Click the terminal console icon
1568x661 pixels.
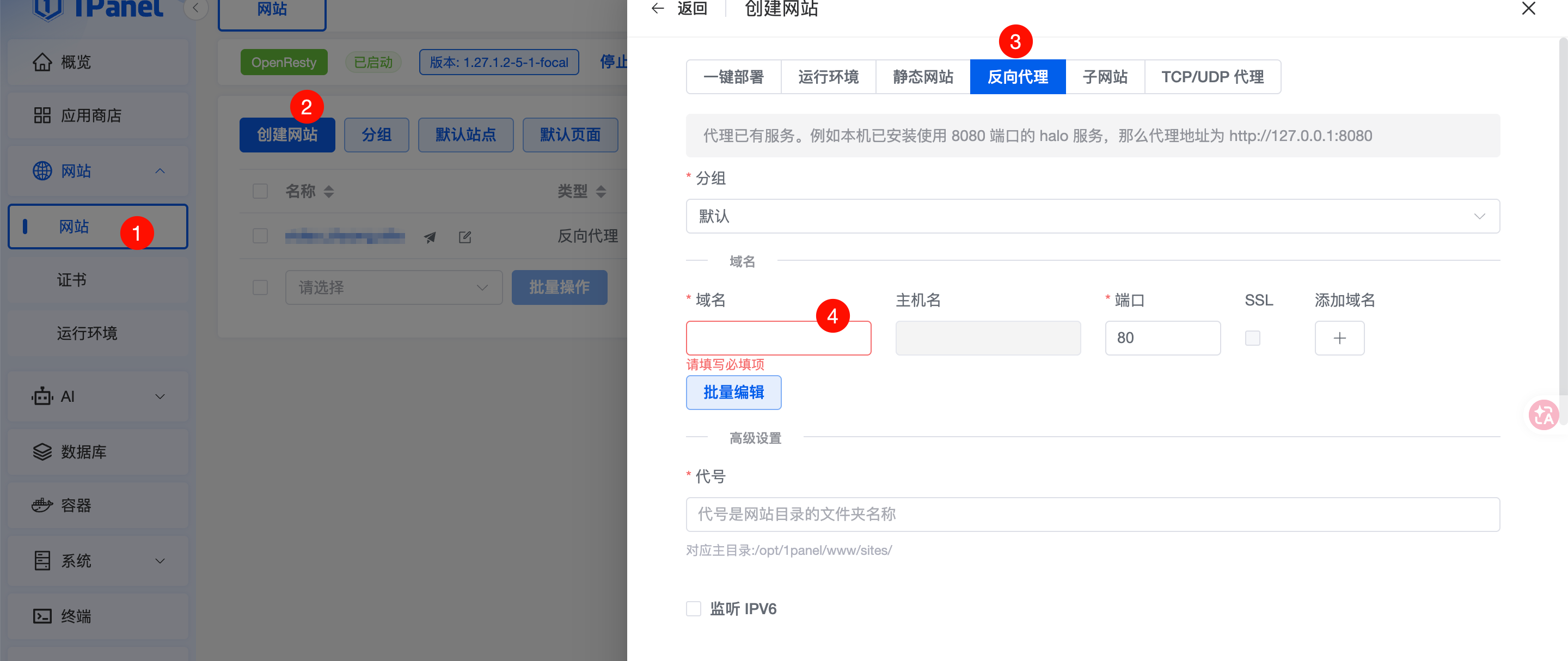click(x=42, y=616)
